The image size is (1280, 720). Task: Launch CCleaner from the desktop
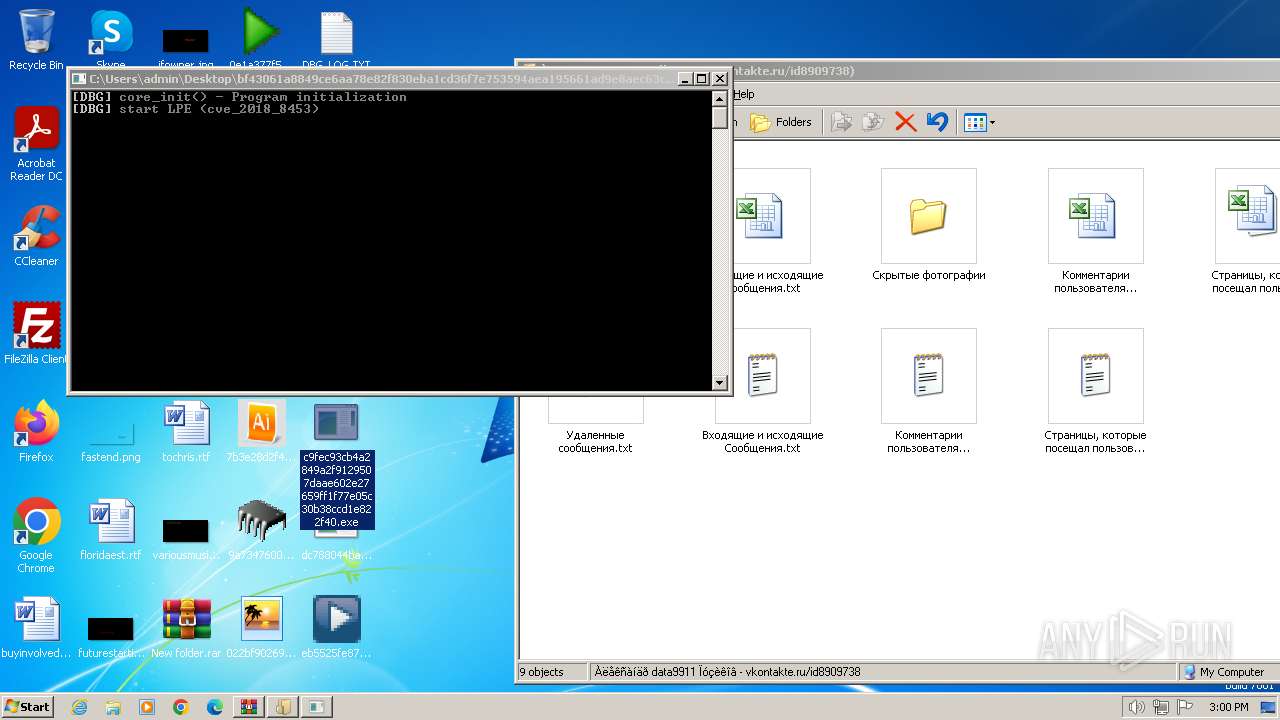coord(36,236)
